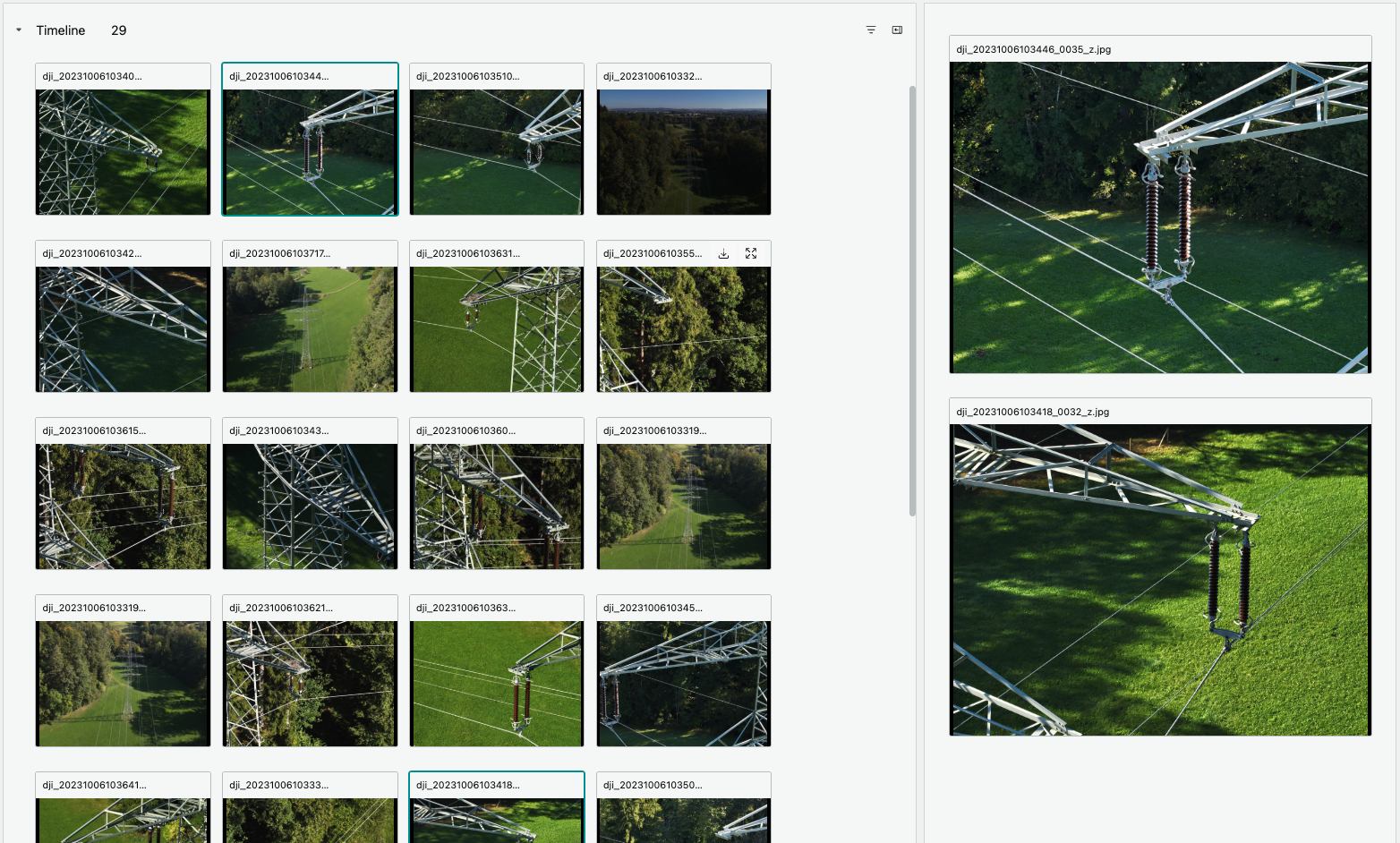The height and width of the screenshot is (843, 1400).
Task: Click the dji_20231006103446_0035_z.jpg preview image
Action: (1160, 217)
